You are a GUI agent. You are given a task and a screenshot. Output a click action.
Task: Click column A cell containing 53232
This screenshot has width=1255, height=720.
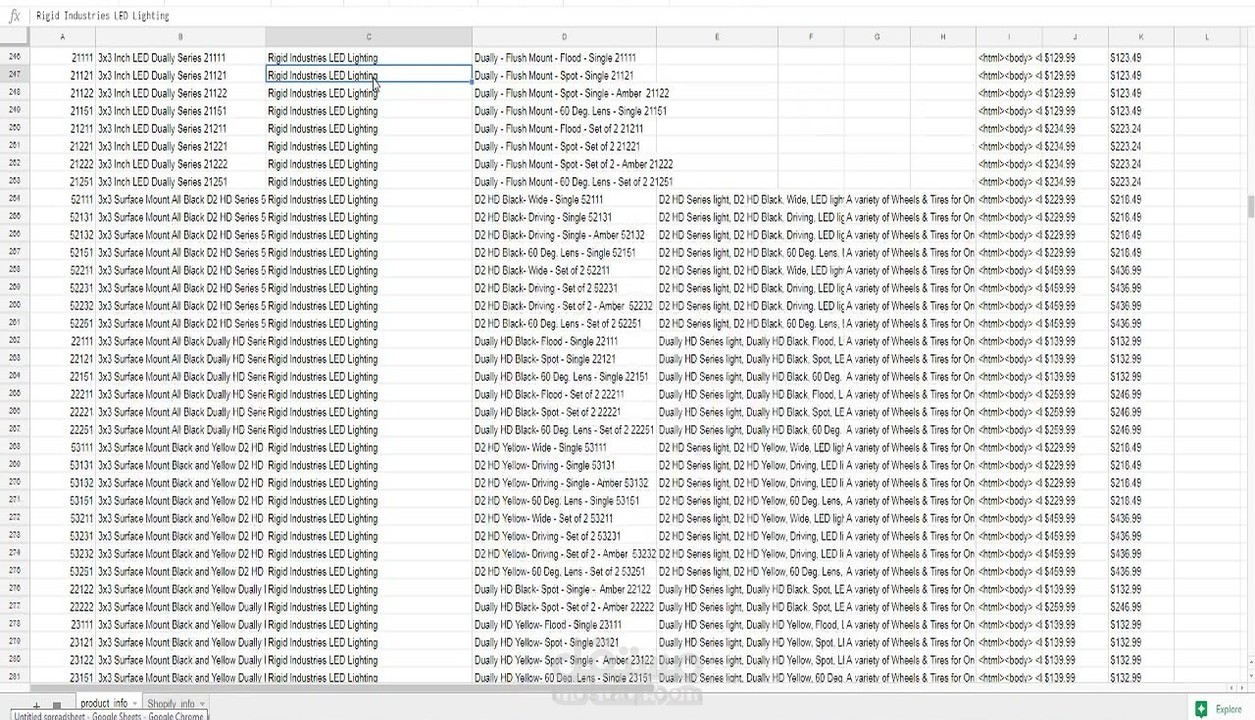[63, 554]
